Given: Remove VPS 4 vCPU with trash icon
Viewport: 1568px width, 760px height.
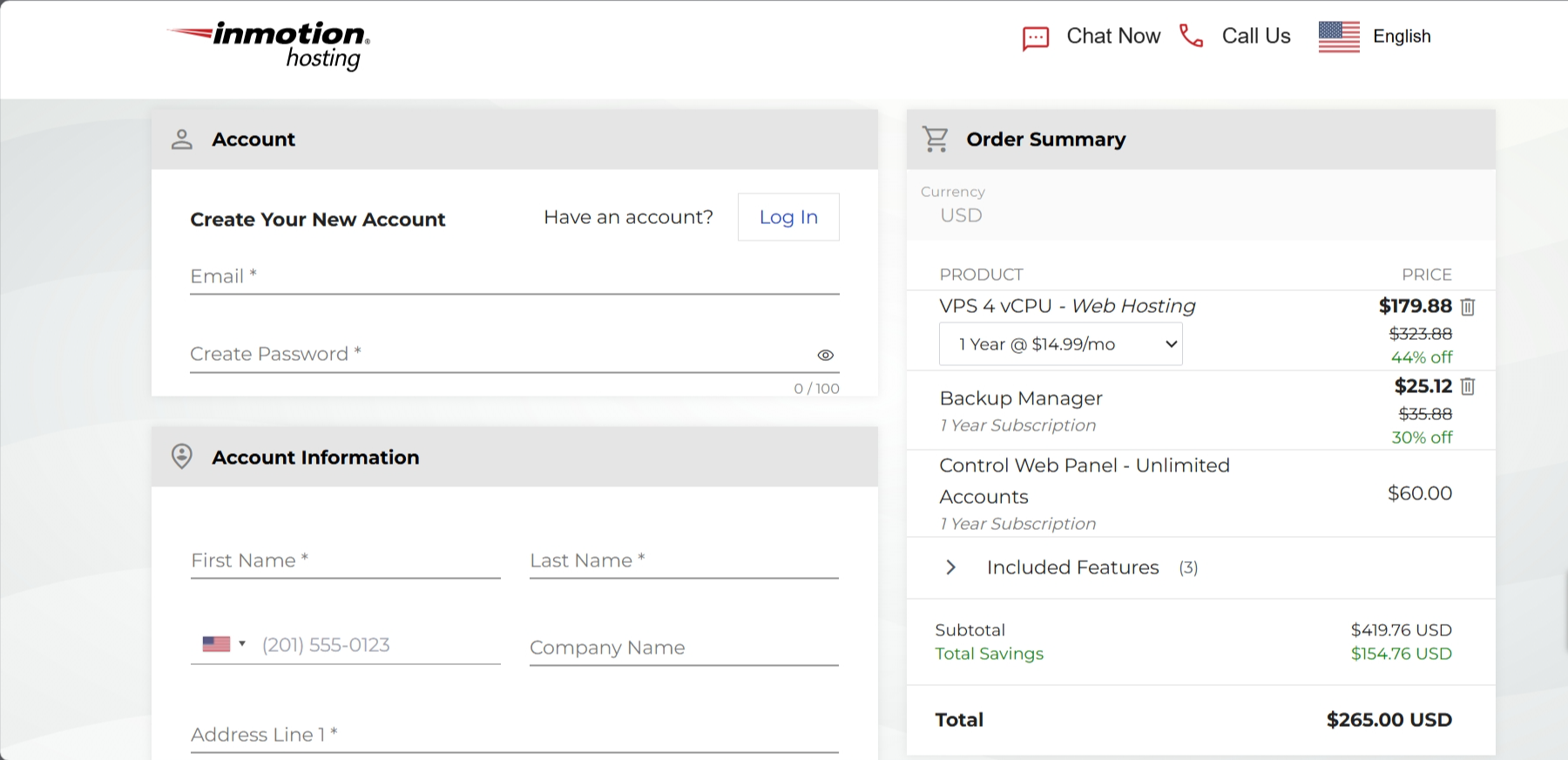Looking at the screenshot, I should click(x=1468, y=307).
